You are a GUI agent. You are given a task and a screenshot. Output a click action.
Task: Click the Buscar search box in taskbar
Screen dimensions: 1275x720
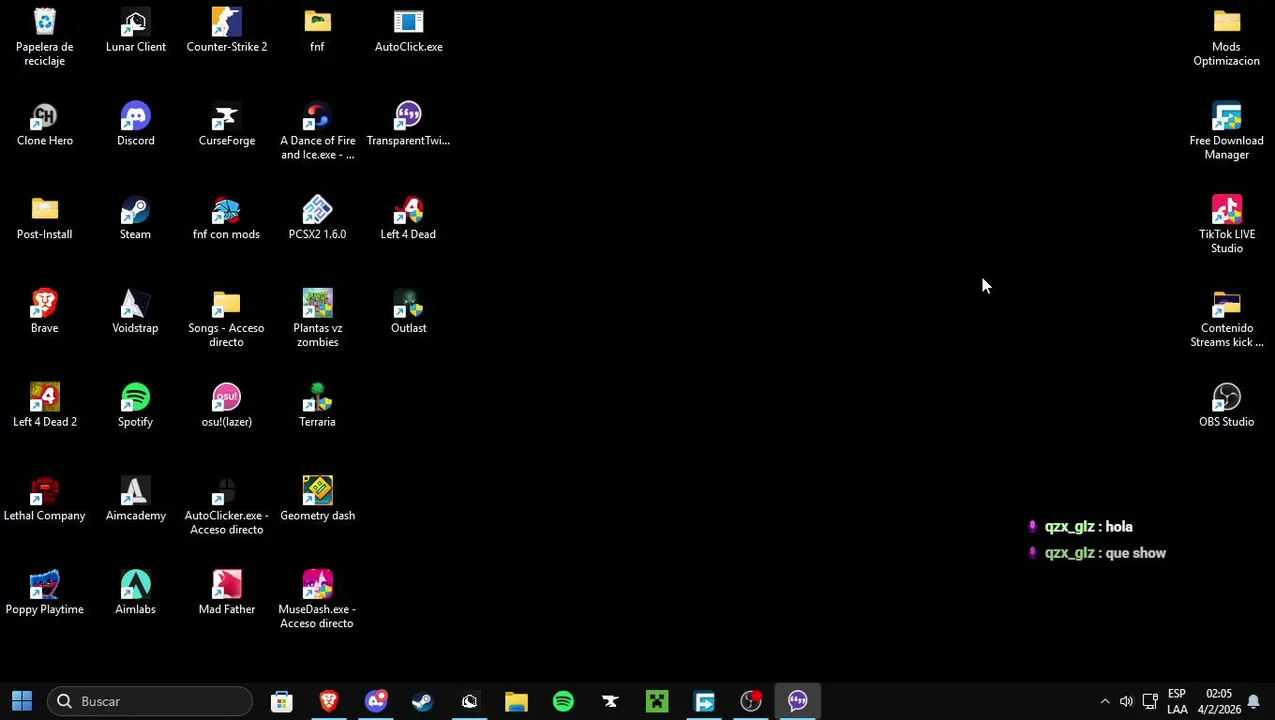[x=150, y=701]
